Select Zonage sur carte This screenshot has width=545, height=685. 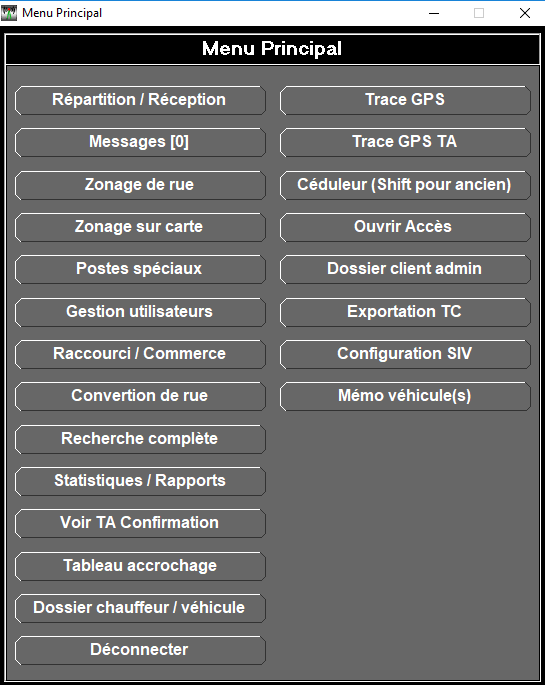tap(140, 227)
